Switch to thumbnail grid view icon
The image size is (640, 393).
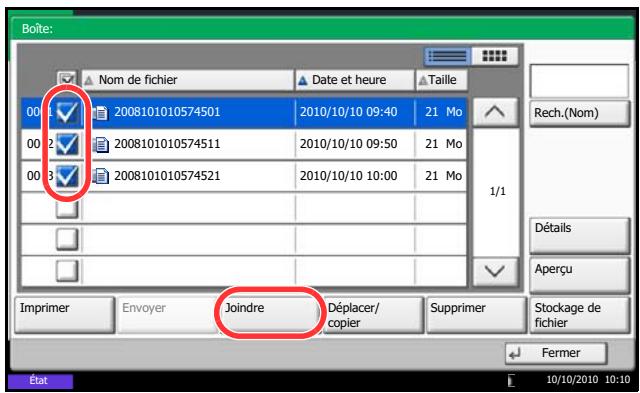pyautogui.click(x=494, y=56)
